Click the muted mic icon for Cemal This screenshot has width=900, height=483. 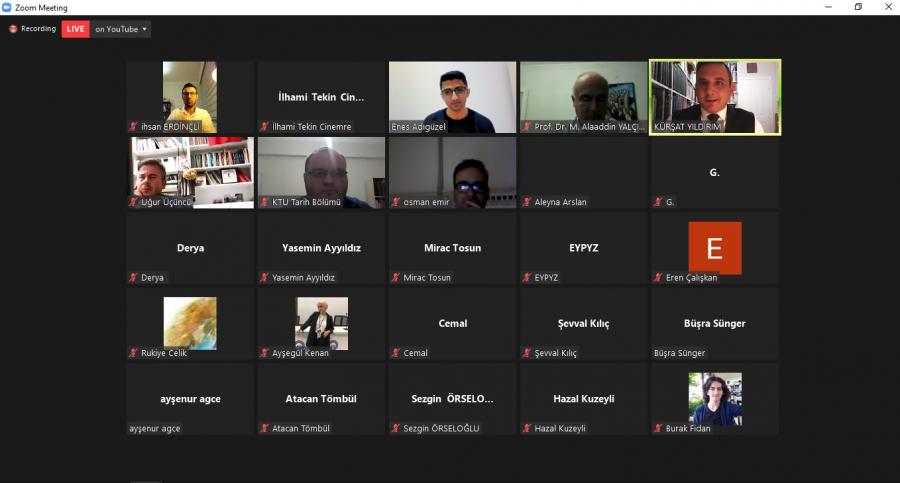click(x=396, y=353)
